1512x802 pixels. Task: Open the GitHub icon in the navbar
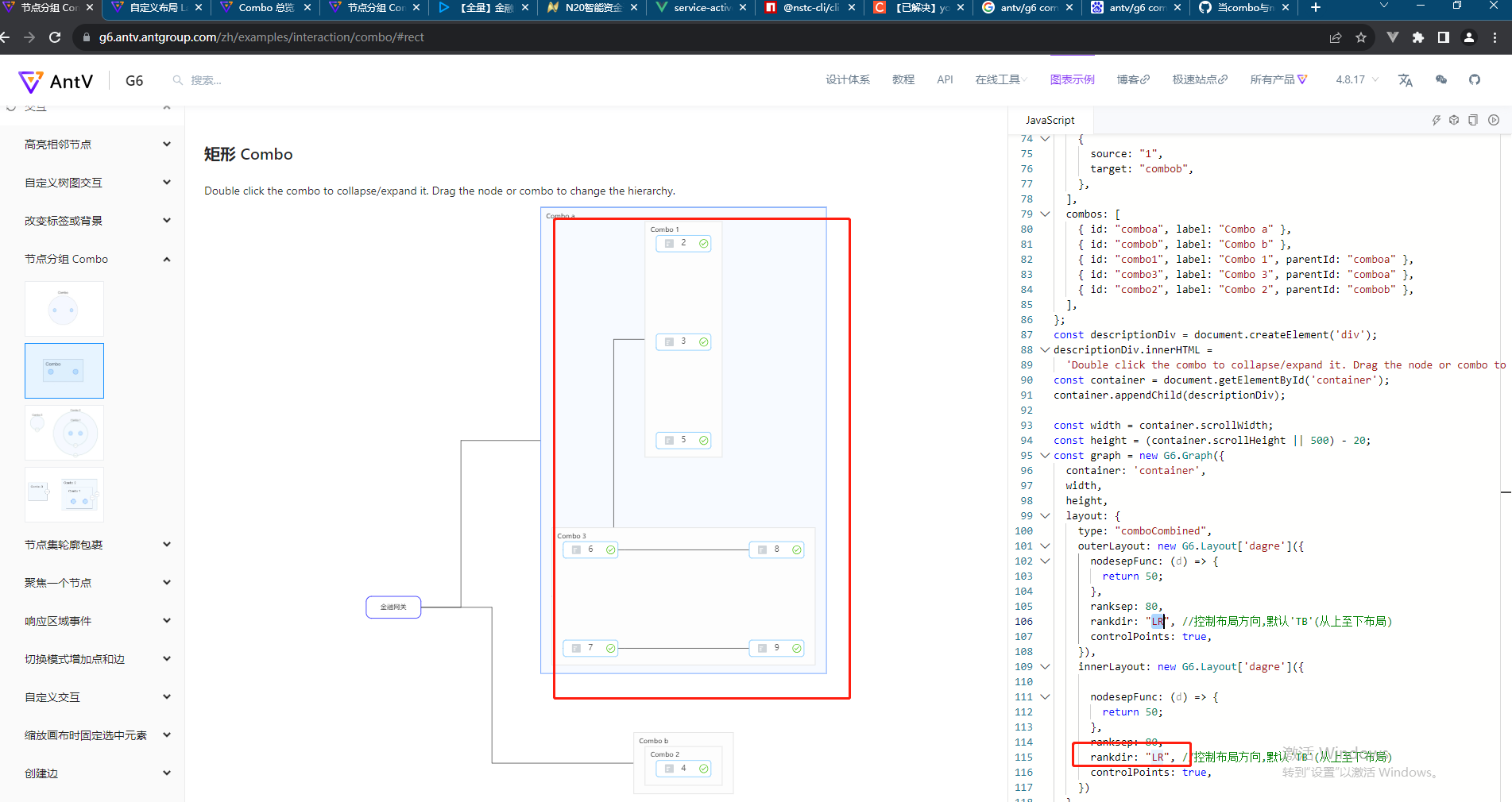pos(1474,79)
